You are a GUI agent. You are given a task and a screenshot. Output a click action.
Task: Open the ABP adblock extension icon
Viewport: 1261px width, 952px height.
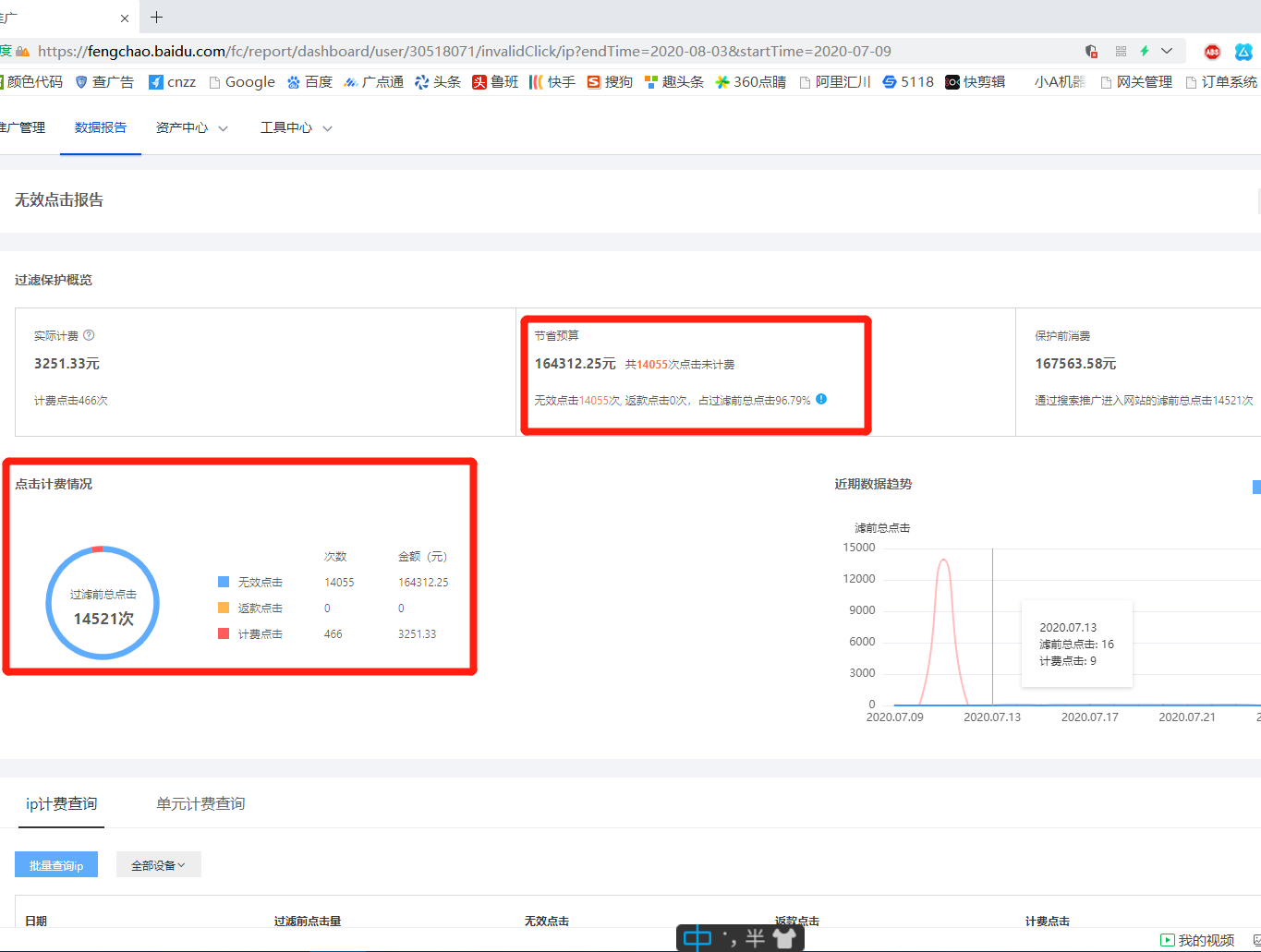point(1212,52)
